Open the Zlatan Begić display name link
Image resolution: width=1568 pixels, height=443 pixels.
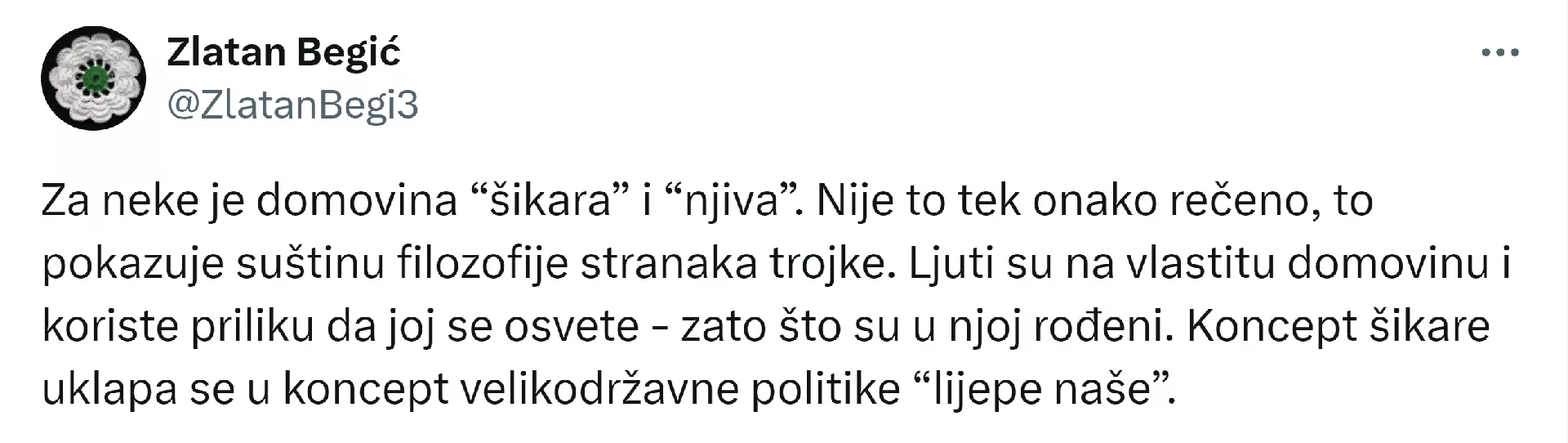[x=283, y=53]
